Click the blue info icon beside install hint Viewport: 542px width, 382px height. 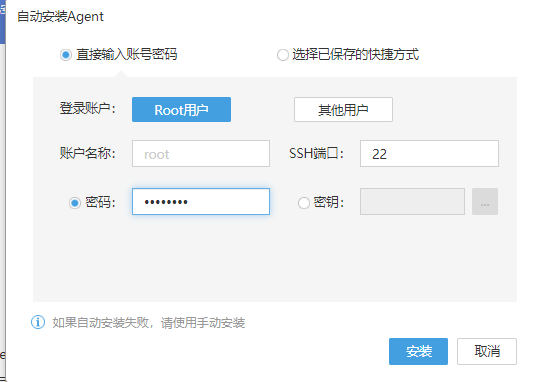38,322
